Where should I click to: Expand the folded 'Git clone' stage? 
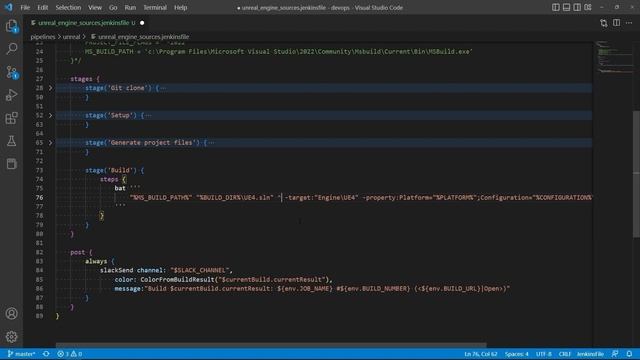pyautogui.click(x=51, y=88)
